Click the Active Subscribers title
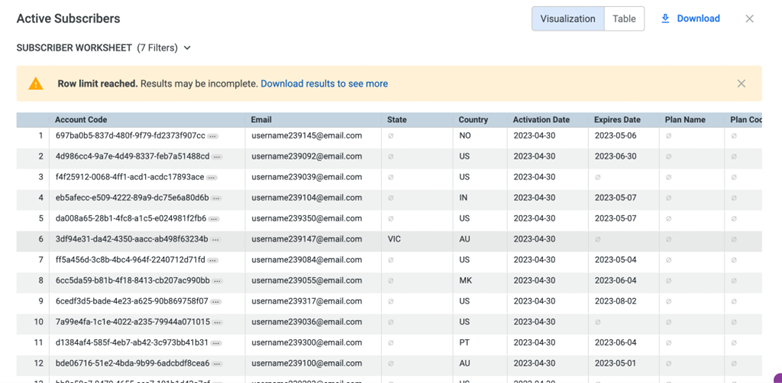782x383 pixels. pyautogui.click(x=68, y=18)
